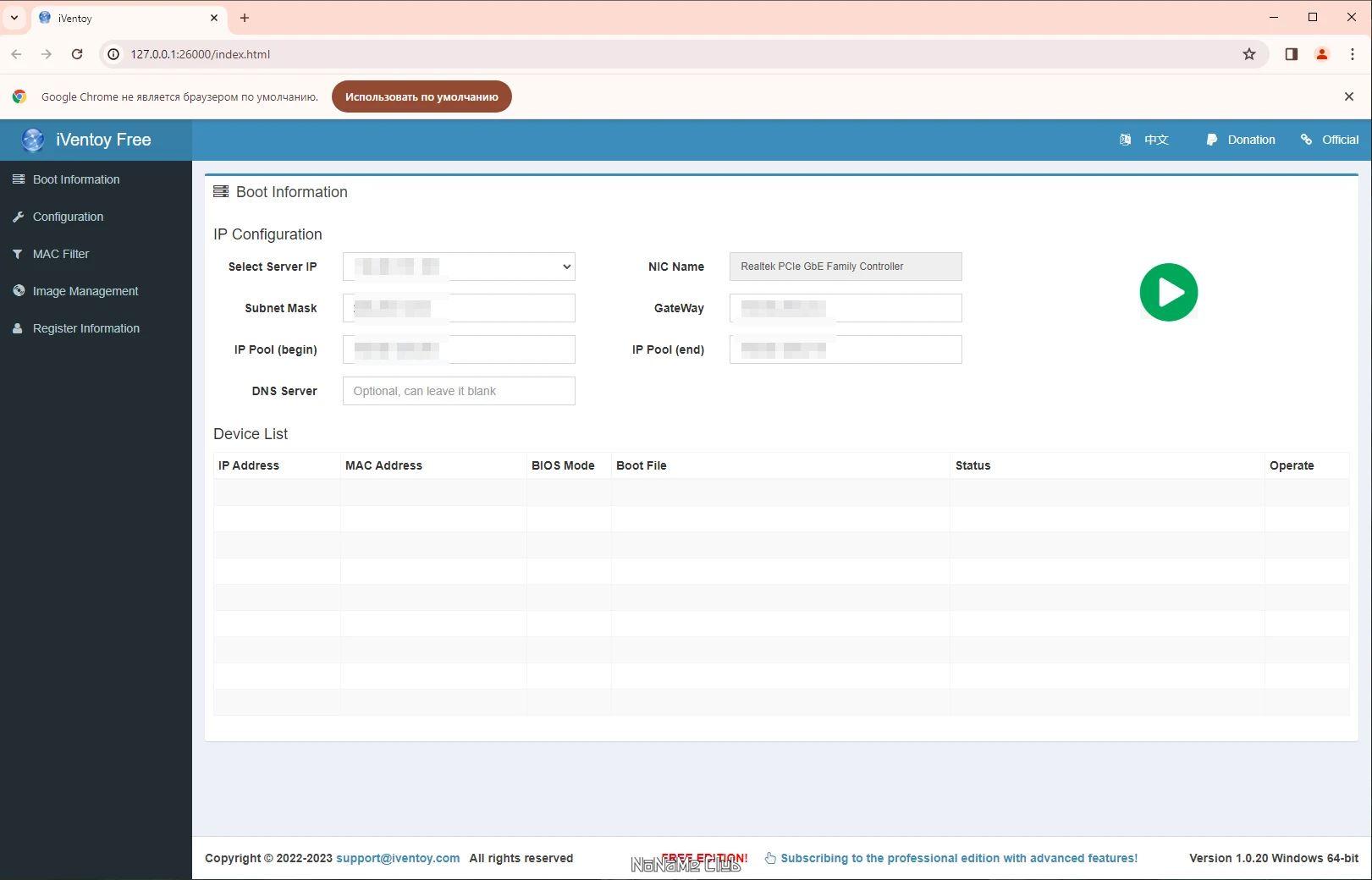
Task: Click the Subnet Mask field
Action: (459, 308)
